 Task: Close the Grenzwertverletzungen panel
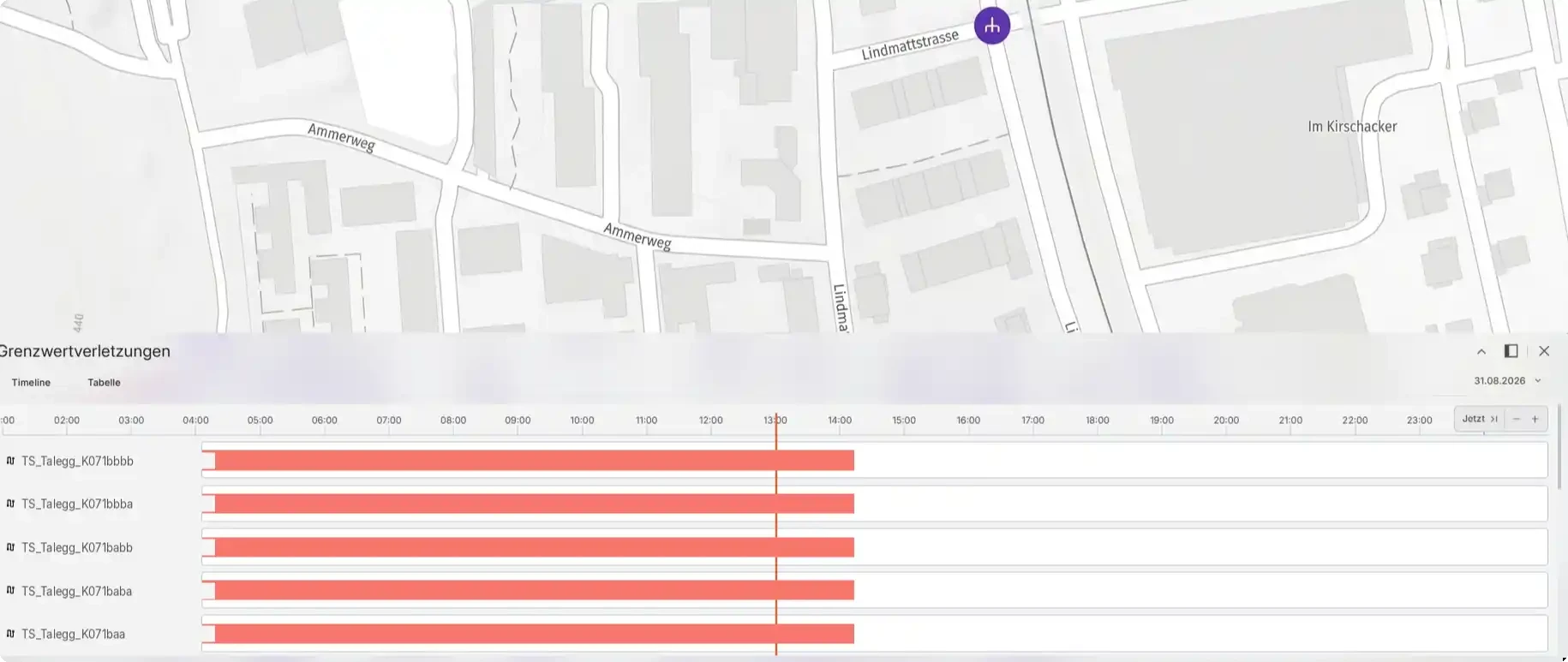(x=1544, y=351)
